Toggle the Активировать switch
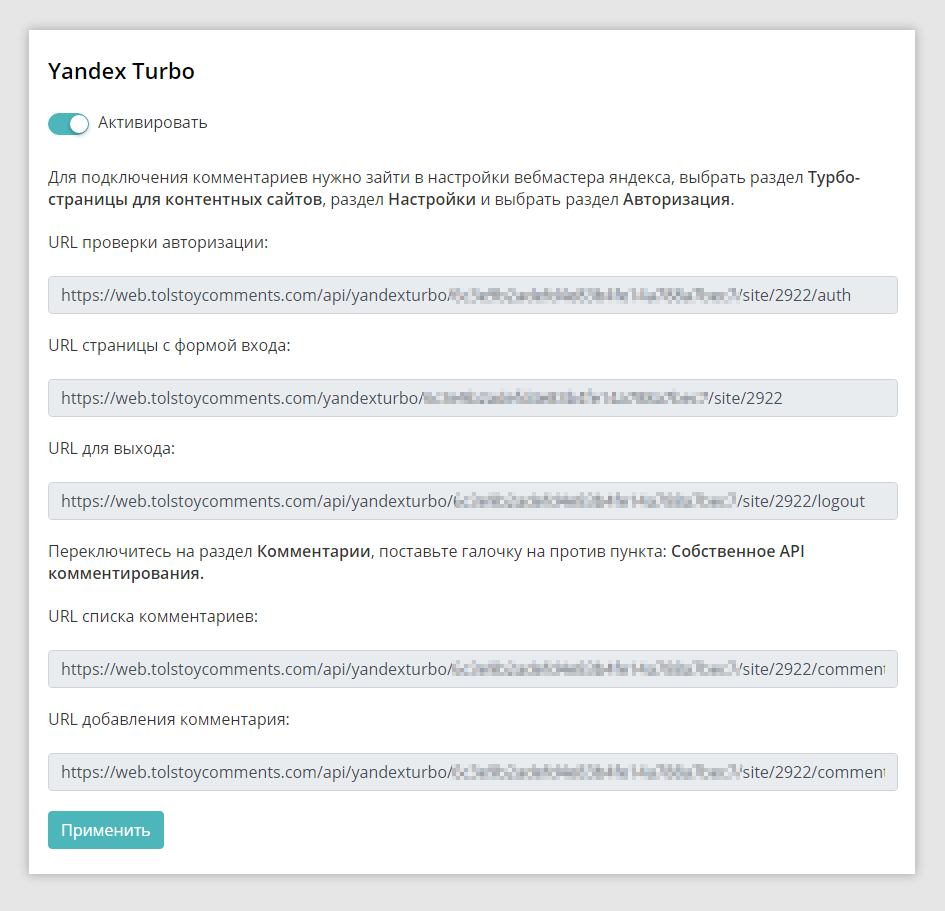 68,124
